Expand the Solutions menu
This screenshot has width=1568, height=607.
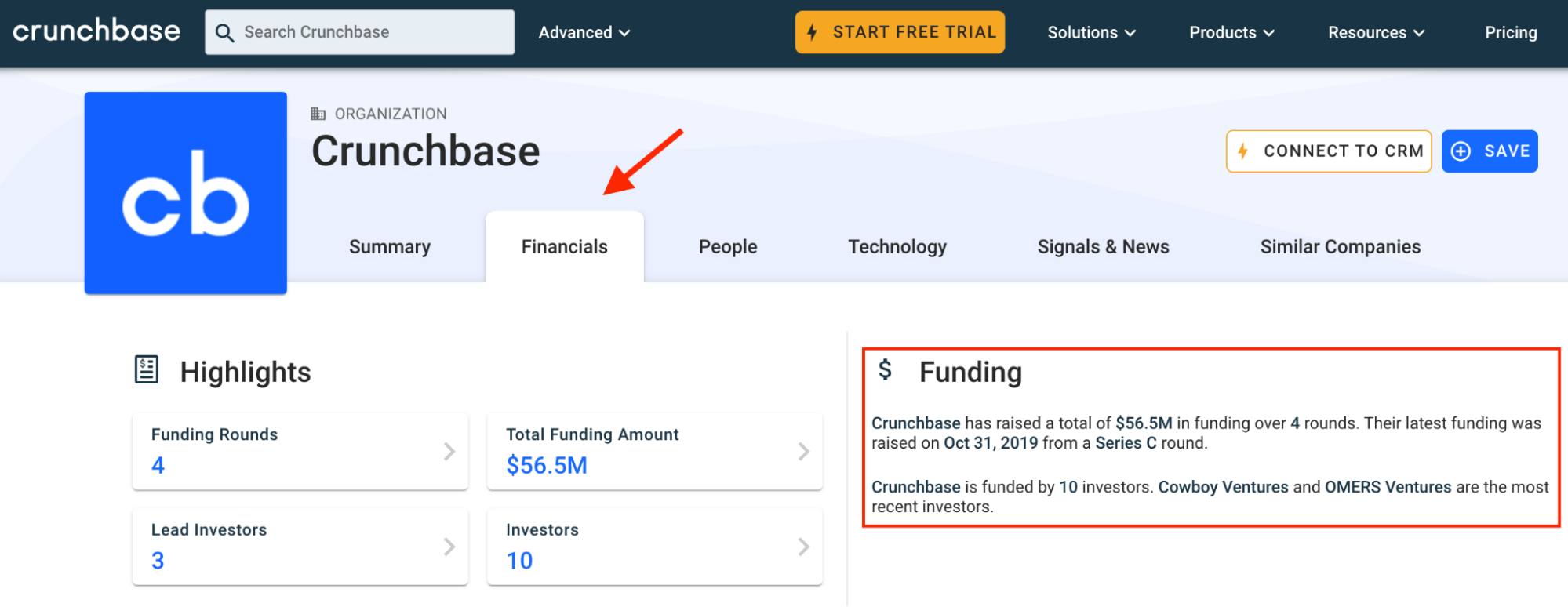[1091, 33]
